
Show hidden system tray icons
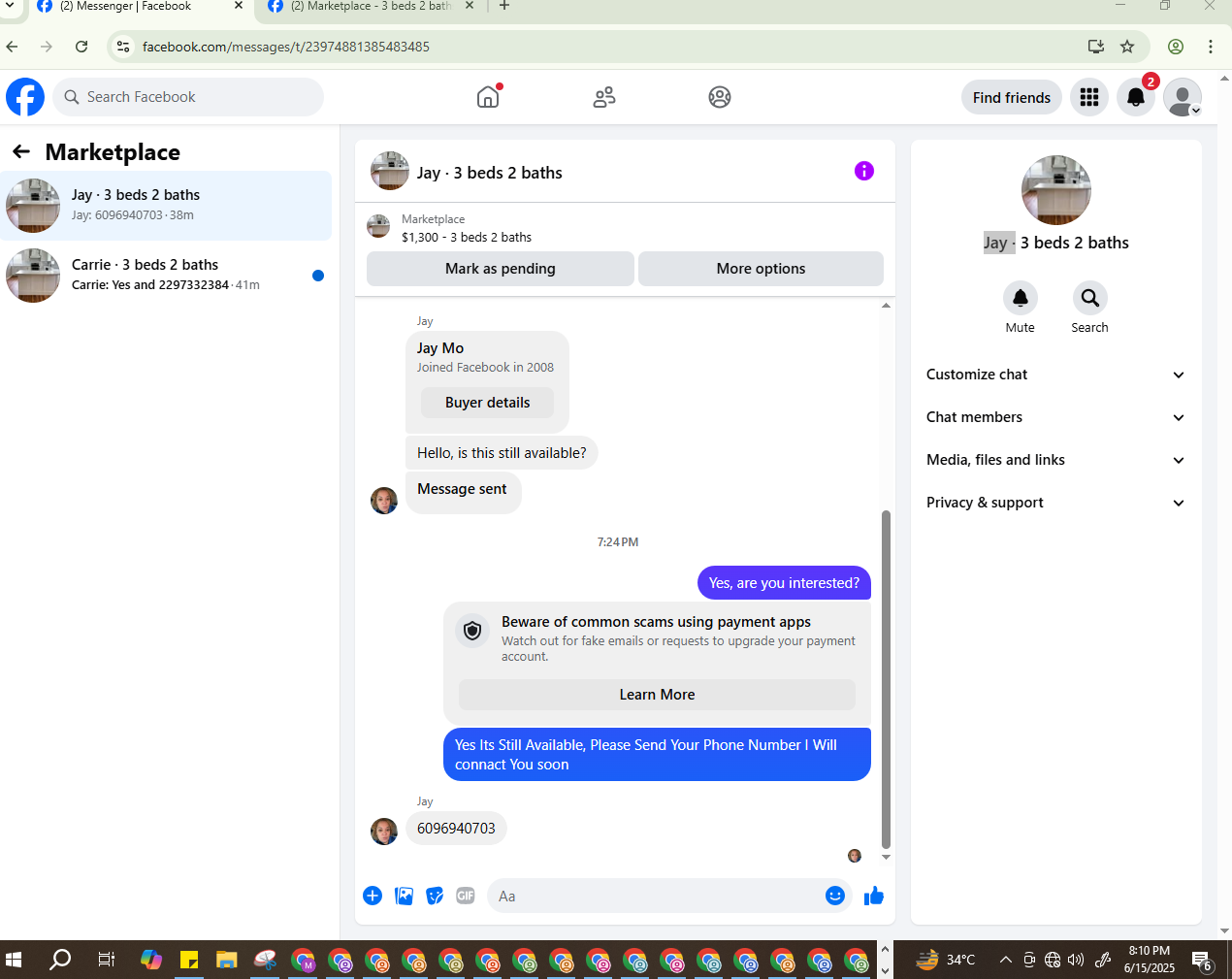point(1005,960)
